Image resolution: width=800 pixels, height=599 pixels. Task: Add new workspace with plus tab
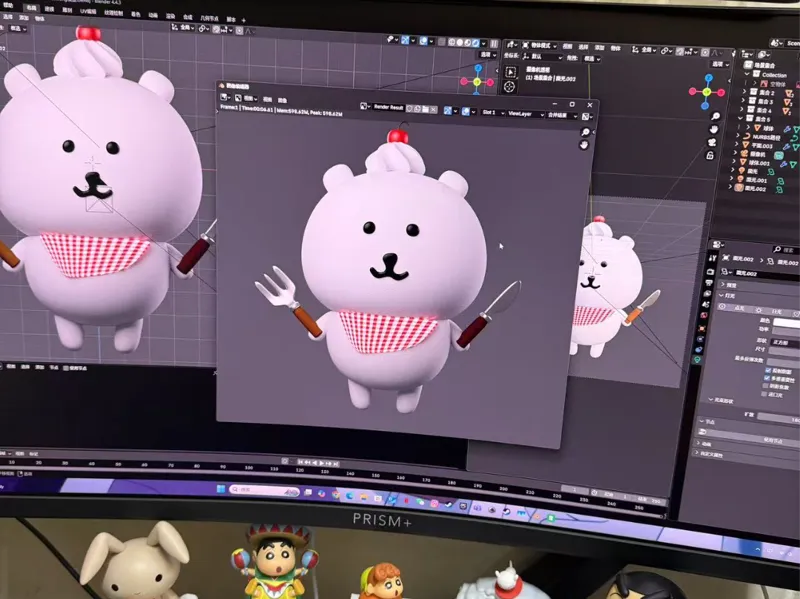(x=243, y=20)
